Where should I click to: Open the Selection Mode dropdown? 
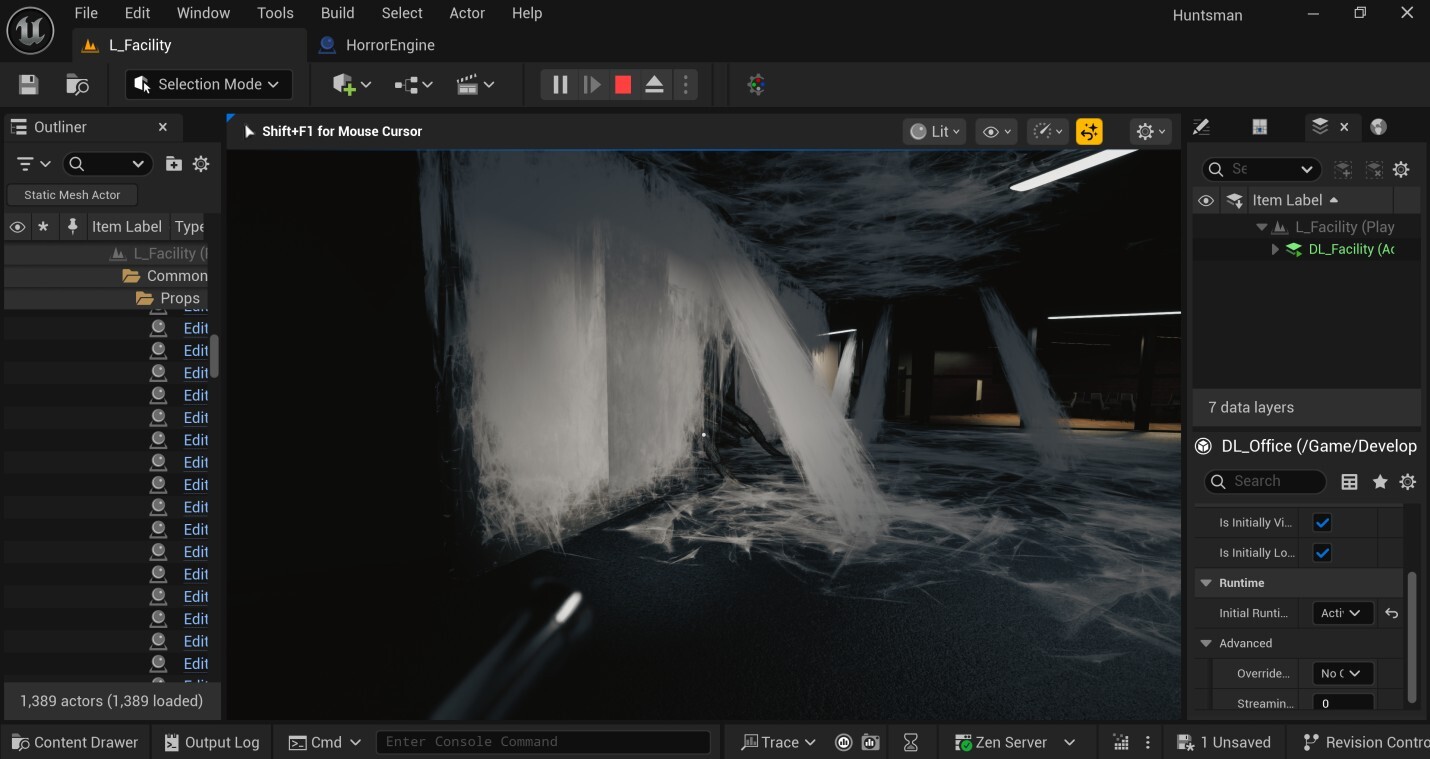coord(209,85)
